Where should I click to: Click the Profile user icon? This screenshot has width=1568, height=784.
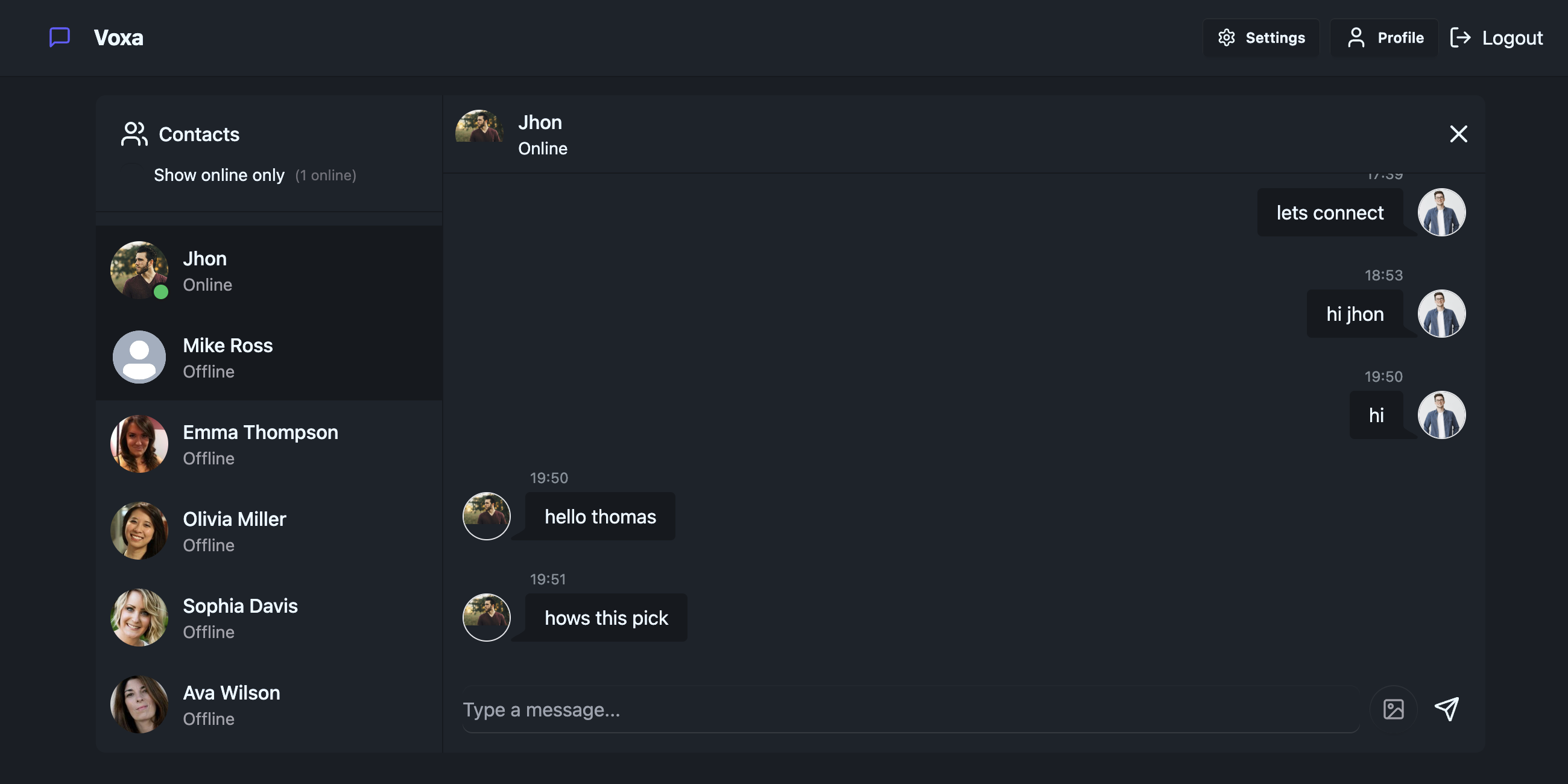click(1356, 37)
